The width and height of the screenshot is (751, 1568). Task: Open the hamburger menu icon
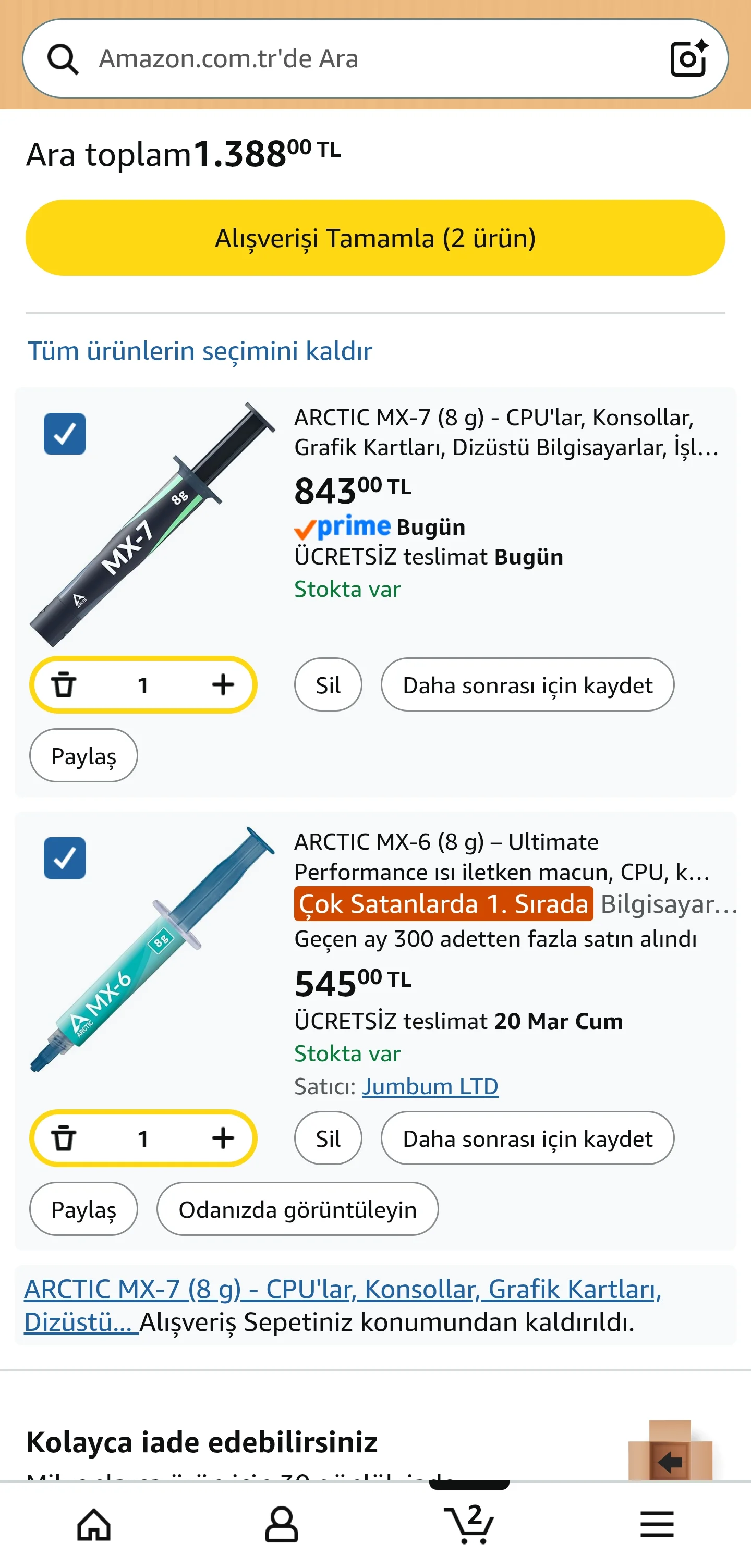[657, 1525]
